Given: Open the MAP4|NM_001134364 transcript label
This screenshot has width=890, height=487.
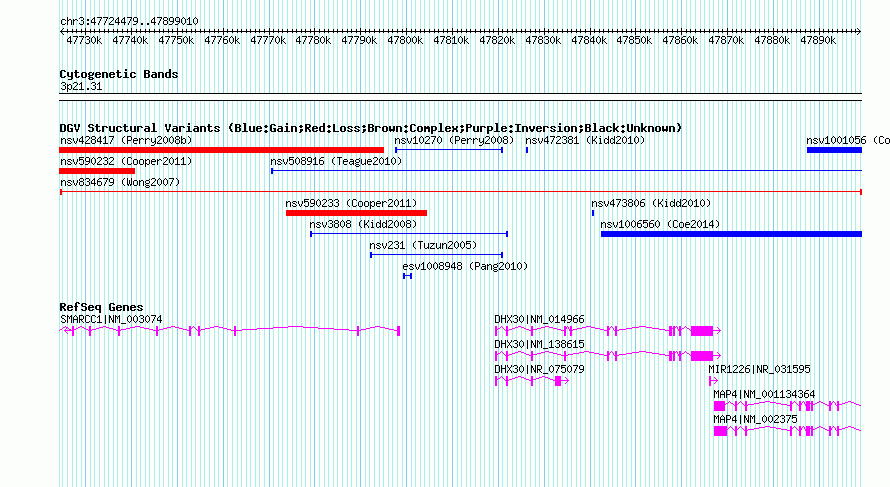Looking at the screenshot, I should pyautogui.click(x=764, y=394).
